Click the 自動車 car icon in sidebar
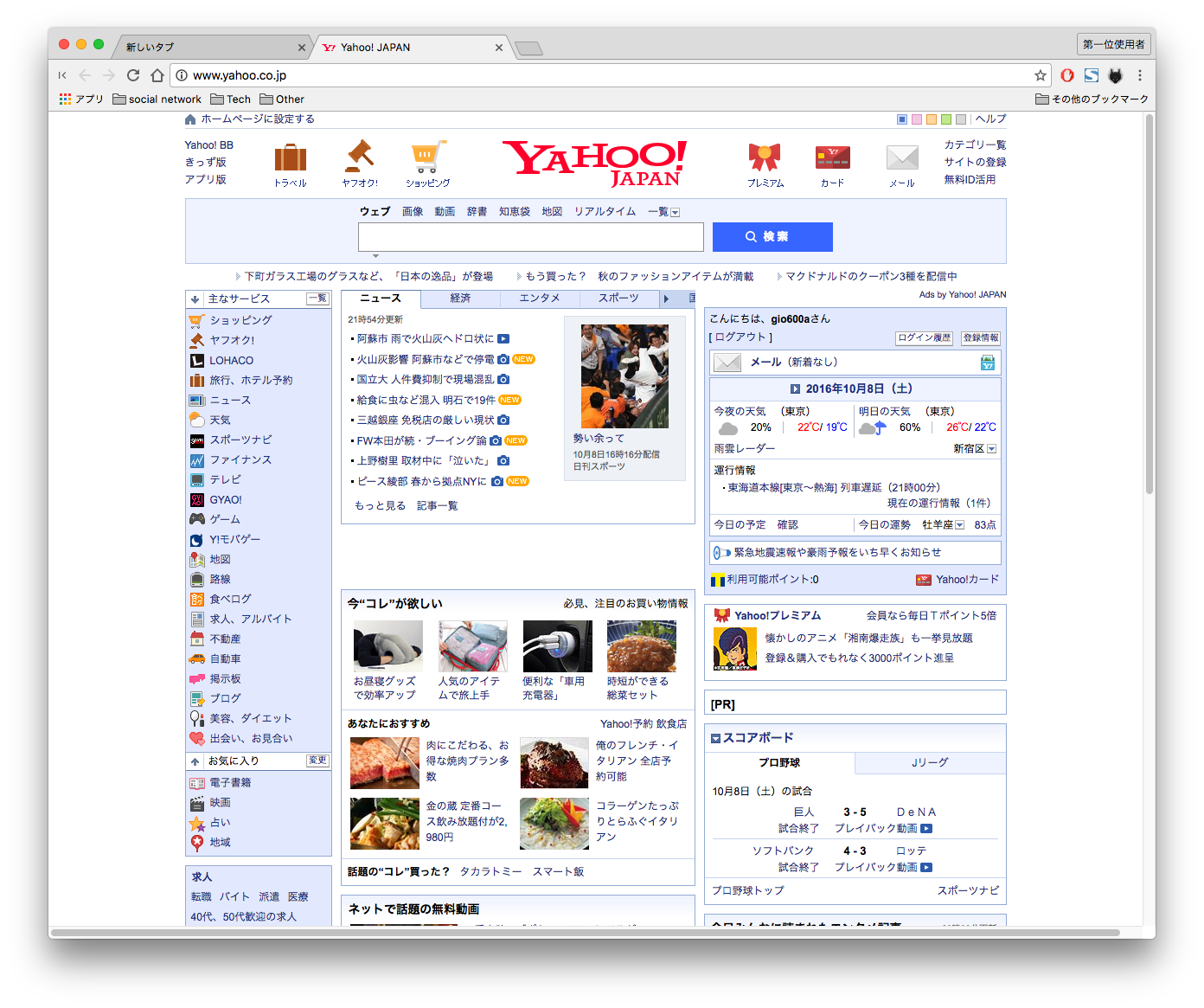 click(197, 658)
